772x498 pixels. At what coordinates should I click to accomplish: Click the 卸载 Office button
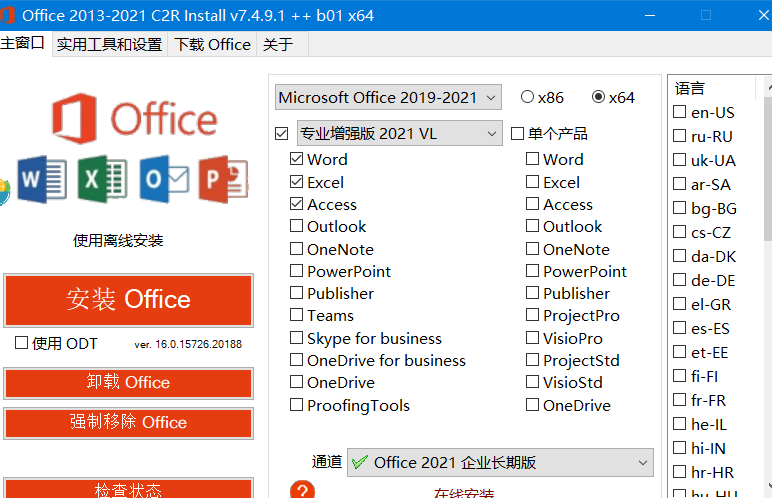pos(129,383)
